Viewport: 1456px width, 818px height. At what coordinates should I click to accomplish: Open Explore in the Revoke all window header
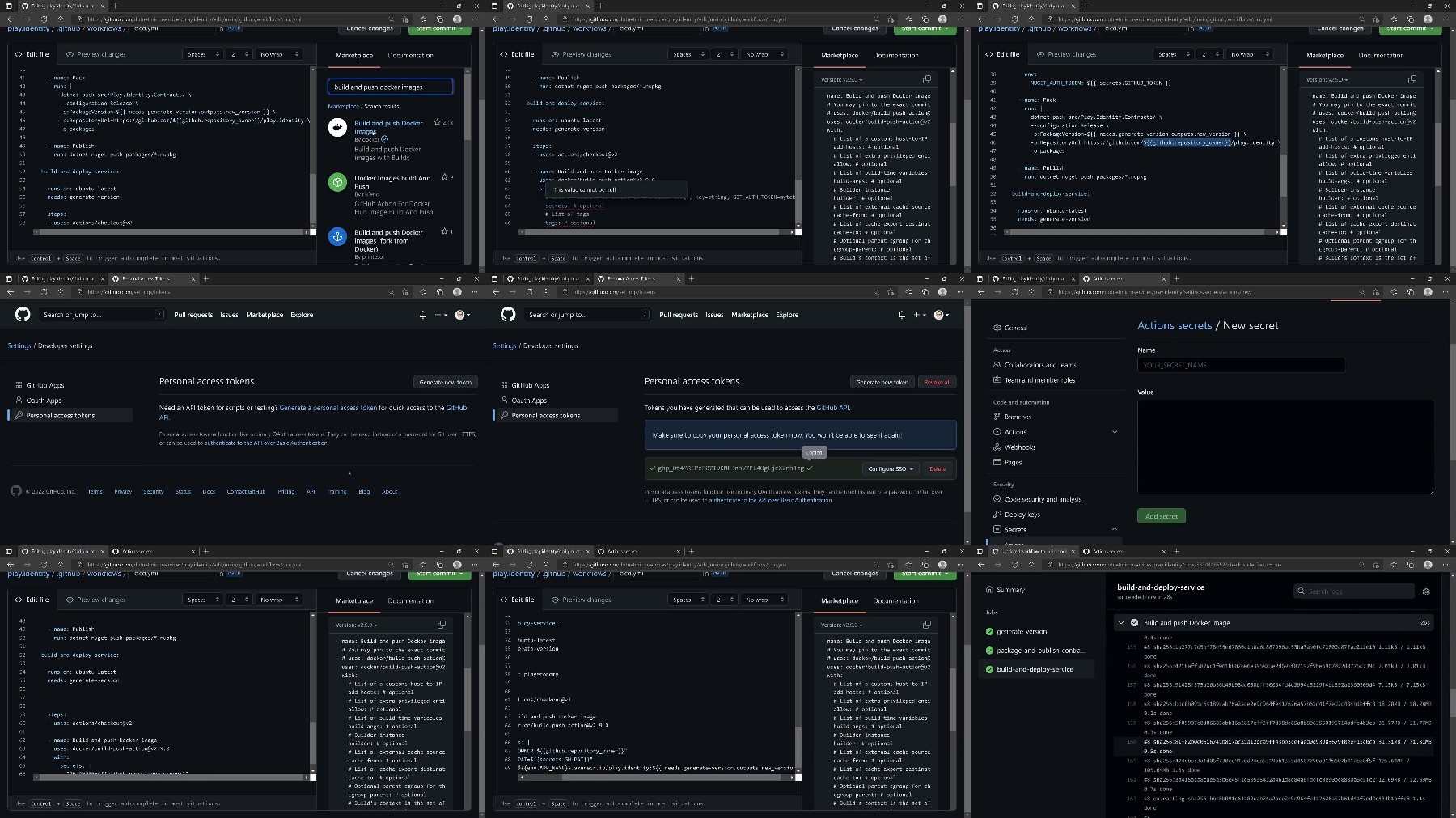click(x=787, y=315)
